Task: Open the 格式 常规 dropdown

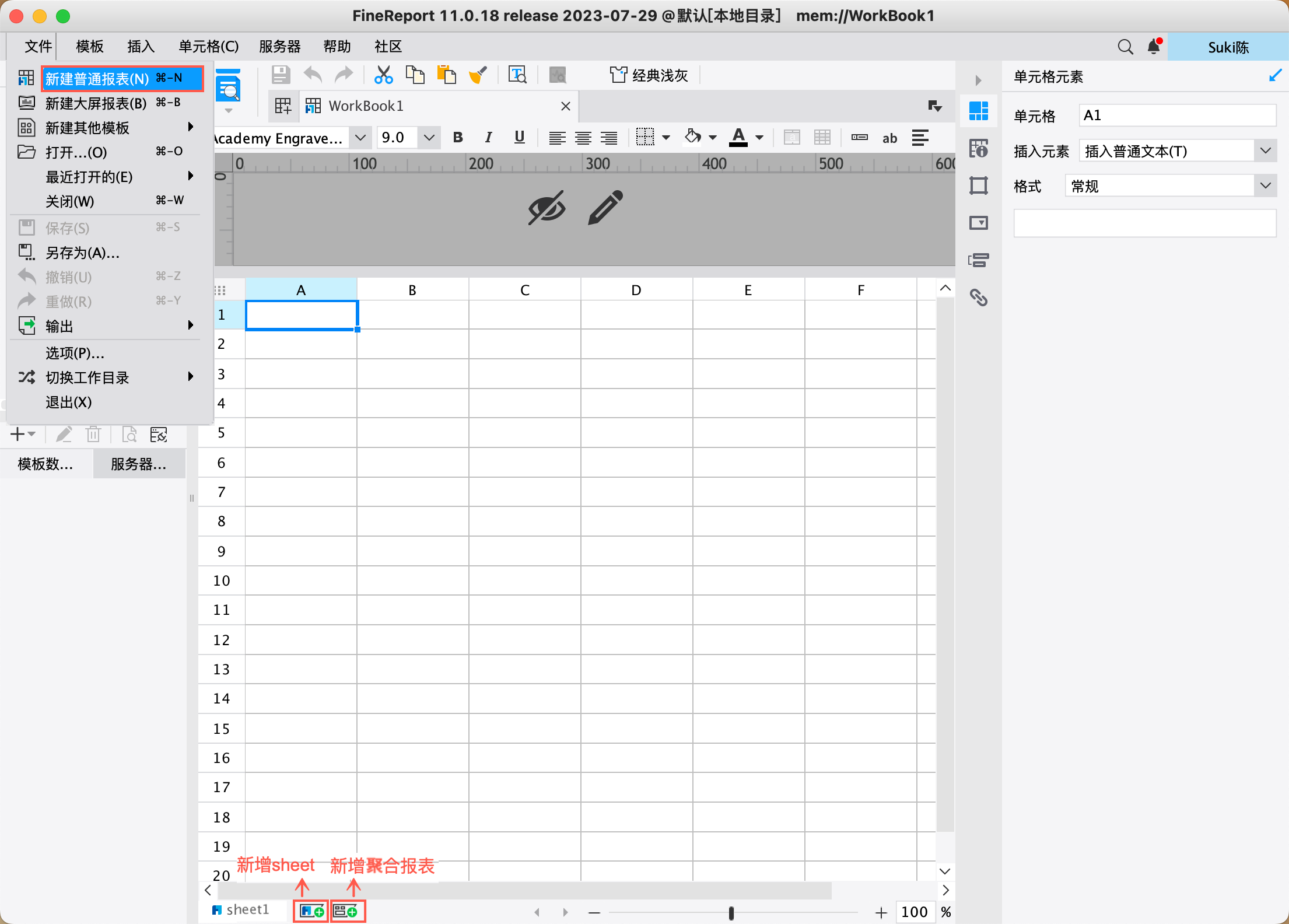Action: (x=1265, y=186)
